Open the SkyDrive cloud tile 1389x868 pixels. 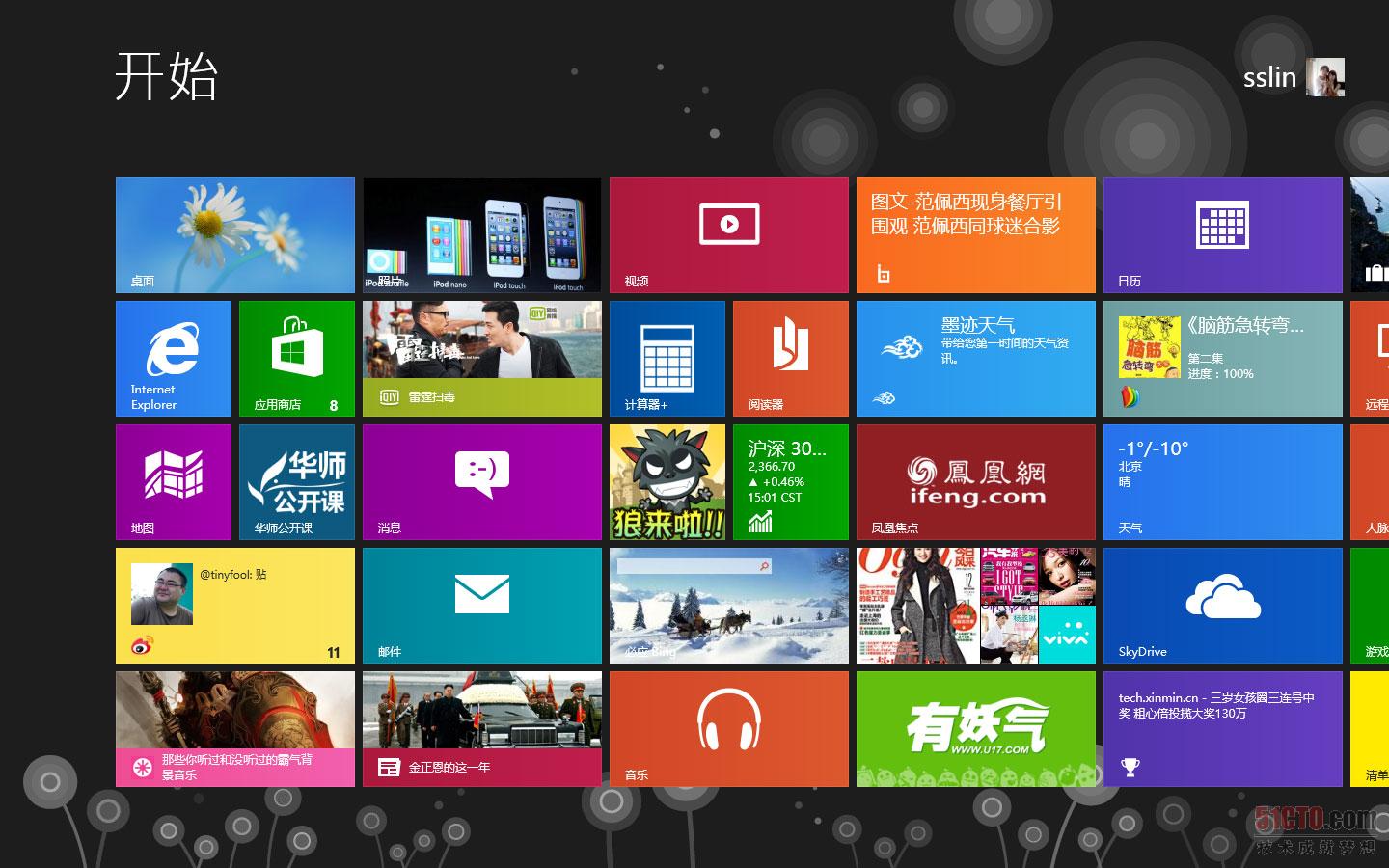(1223, 606)
